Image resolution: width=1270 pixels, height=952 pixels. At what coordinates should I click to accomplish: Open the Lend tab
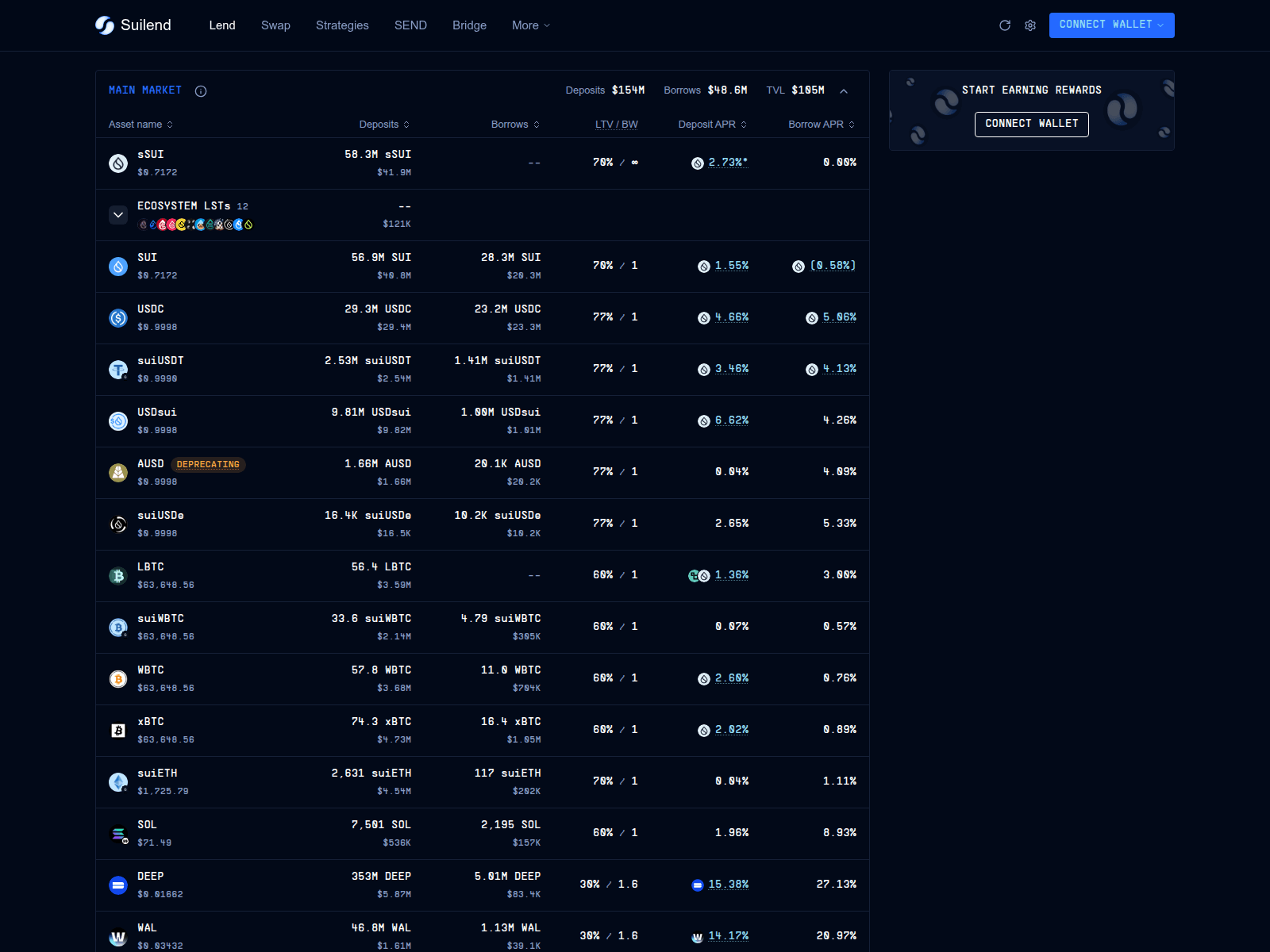(x=222, y=25)
